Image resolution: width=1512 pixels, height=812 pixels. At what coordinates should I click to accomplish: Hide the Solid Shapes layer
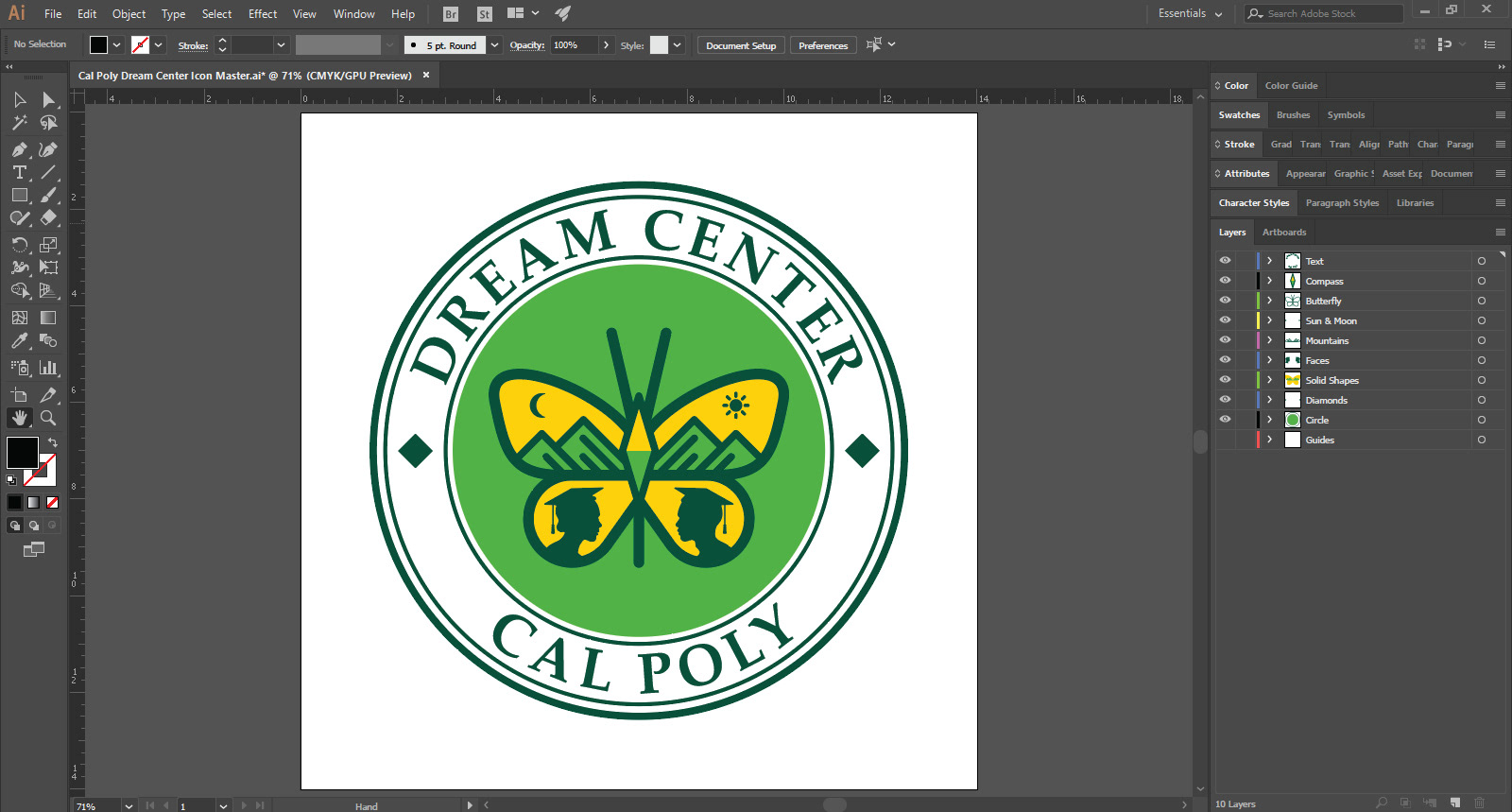(1226, 380)
